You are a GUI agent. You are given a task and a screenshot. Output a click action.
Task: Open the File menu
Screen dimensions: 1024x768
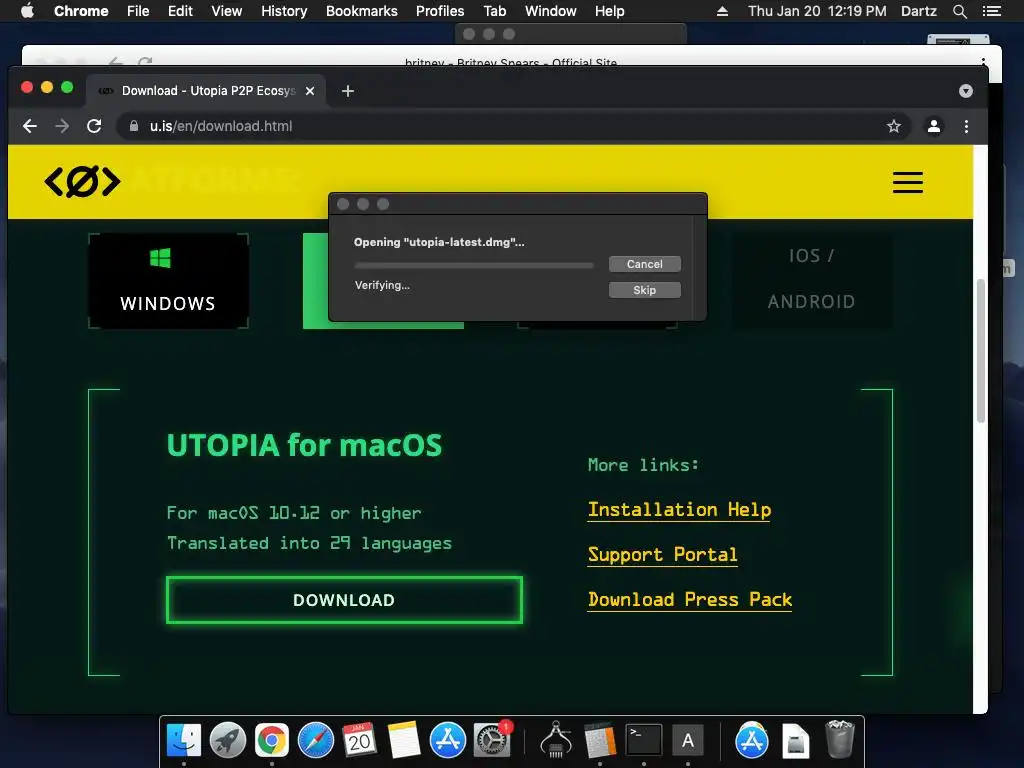pos(138,11)
